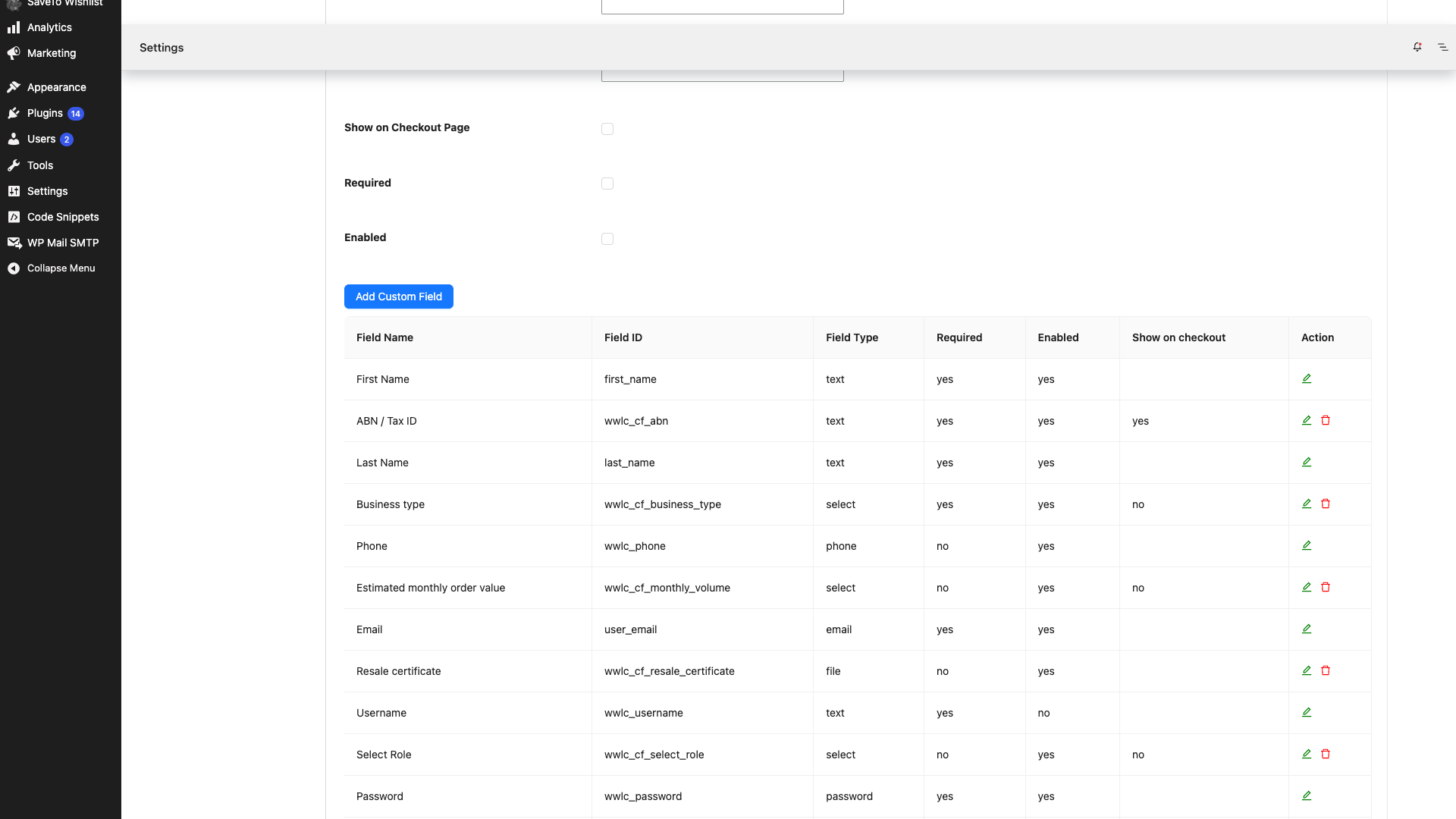The width and height of the screenshot is (1456, 819).
Task: Click the Add Custom Field button
Action: click(399, 297)
